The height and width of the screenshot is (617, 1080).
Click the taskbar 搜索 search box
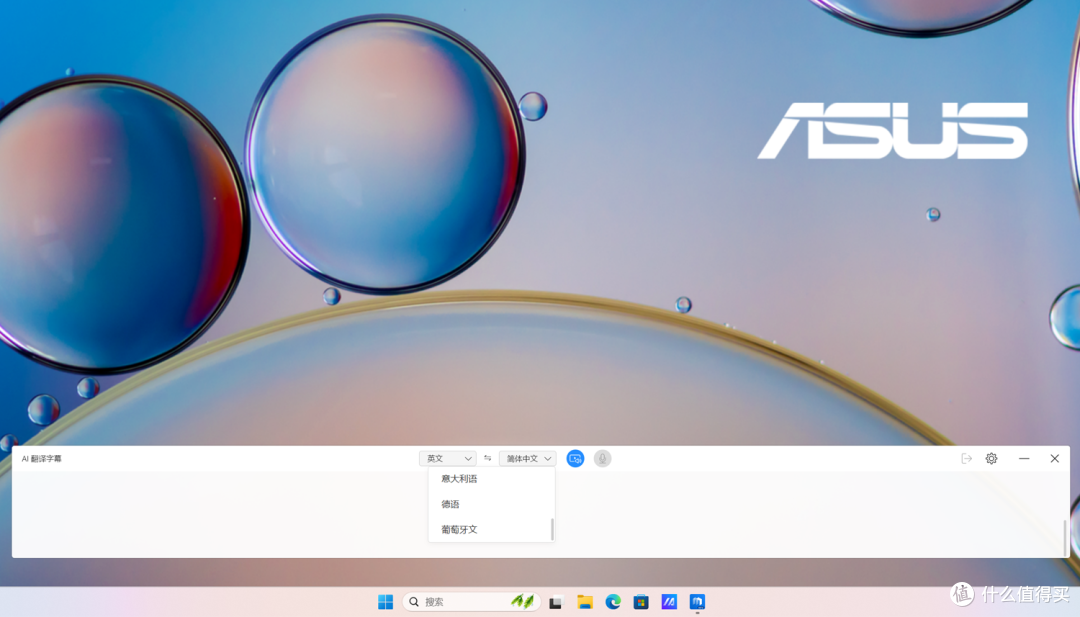[x=471, y=602]
